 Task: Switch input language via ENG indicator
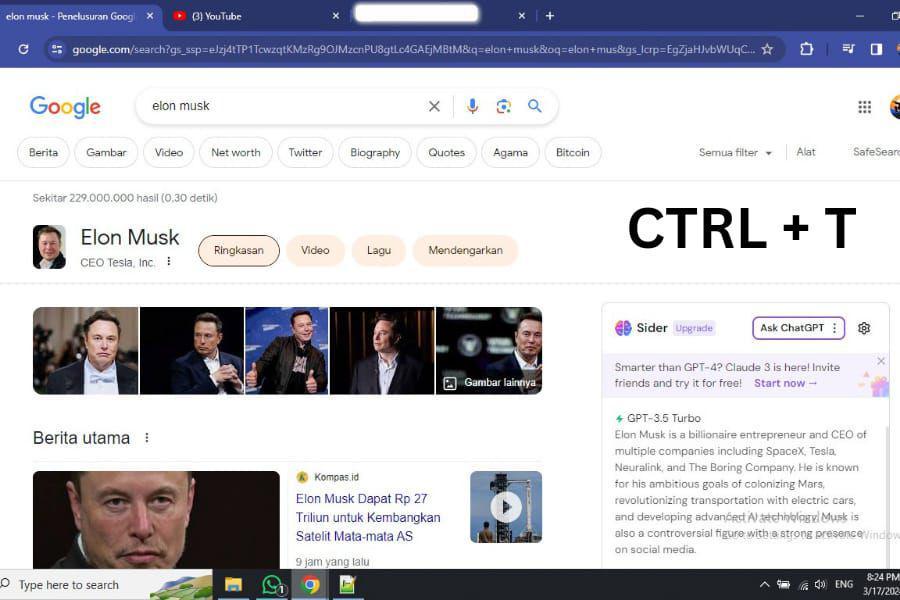pyautogui.click(x=844, y=584)
